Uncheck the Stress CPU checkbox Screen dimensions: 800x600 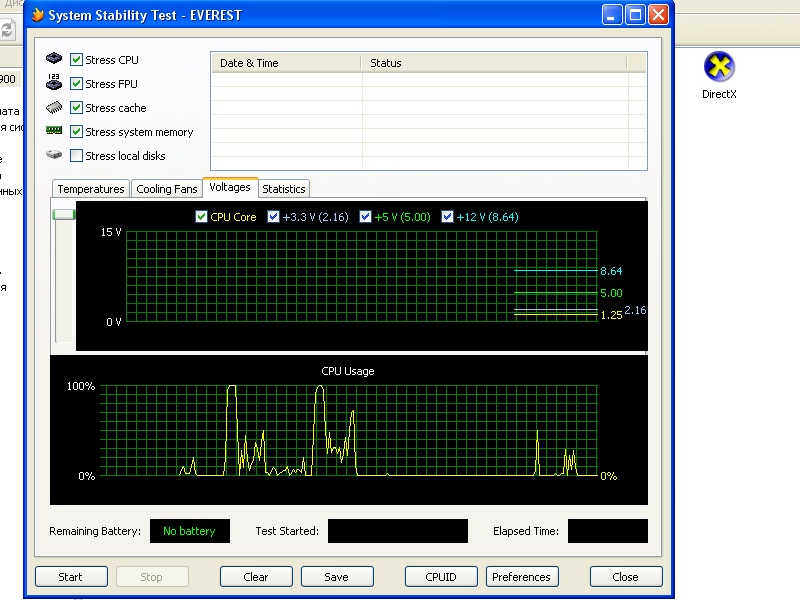coord(76,60)
